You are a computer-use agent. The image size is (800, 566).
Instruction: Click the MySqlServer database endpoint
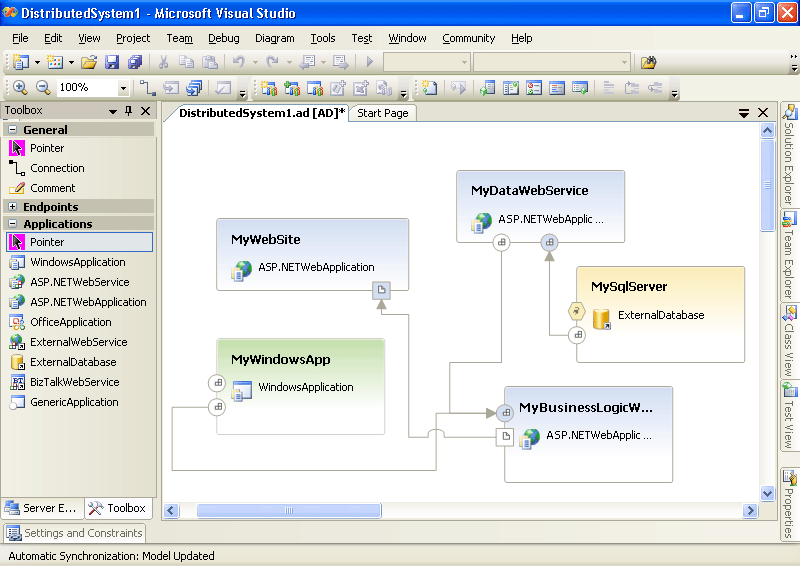pos(577,311)
